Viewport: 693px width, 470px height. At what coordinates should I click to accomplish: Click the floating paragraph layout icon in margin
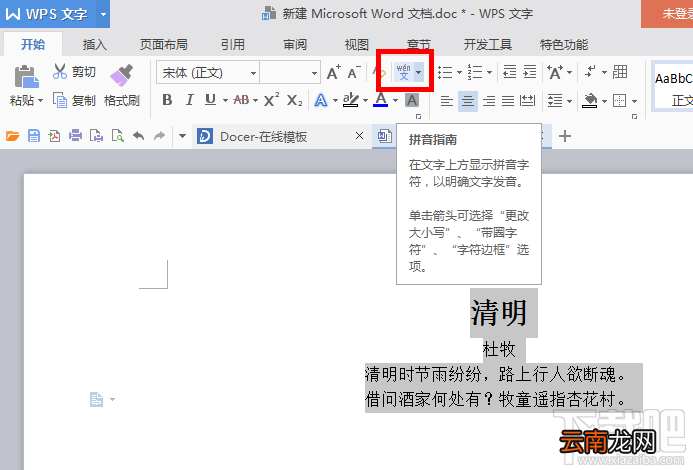(96, 399)
